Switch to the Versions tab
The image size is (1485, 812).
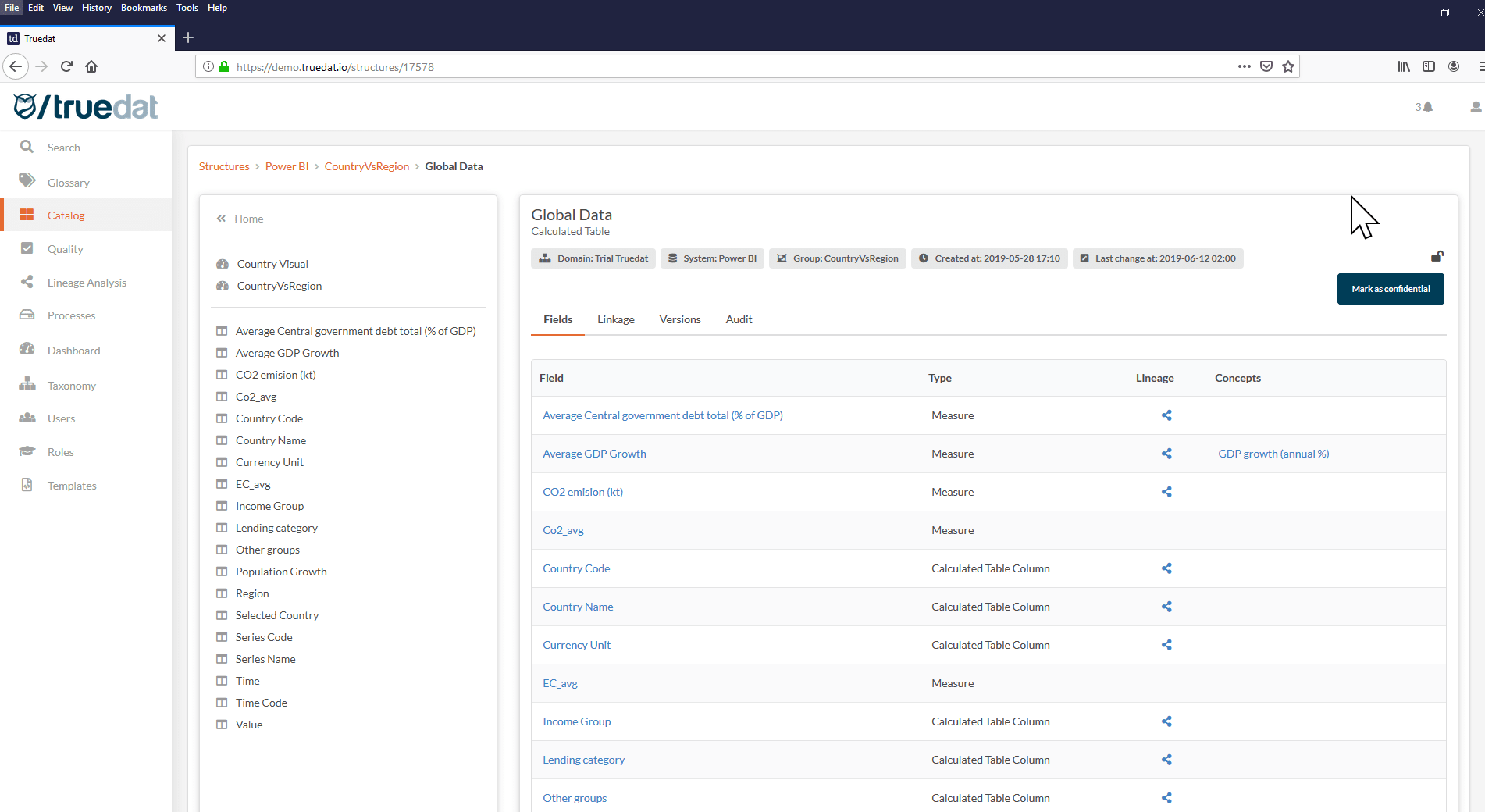click(x=680, y=319)
